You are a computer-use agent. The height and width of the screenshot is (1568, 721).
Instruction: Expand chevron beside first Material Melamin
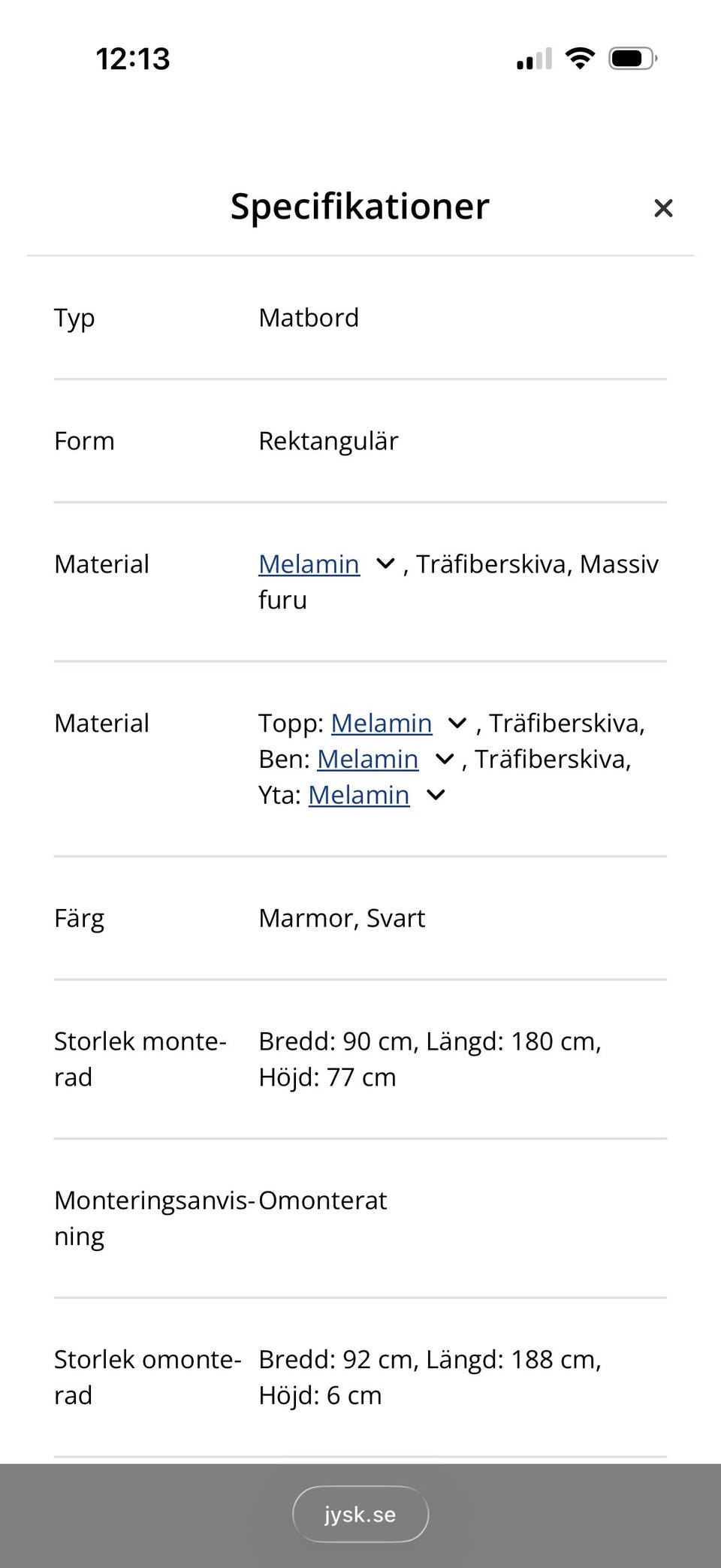[385, 563]
